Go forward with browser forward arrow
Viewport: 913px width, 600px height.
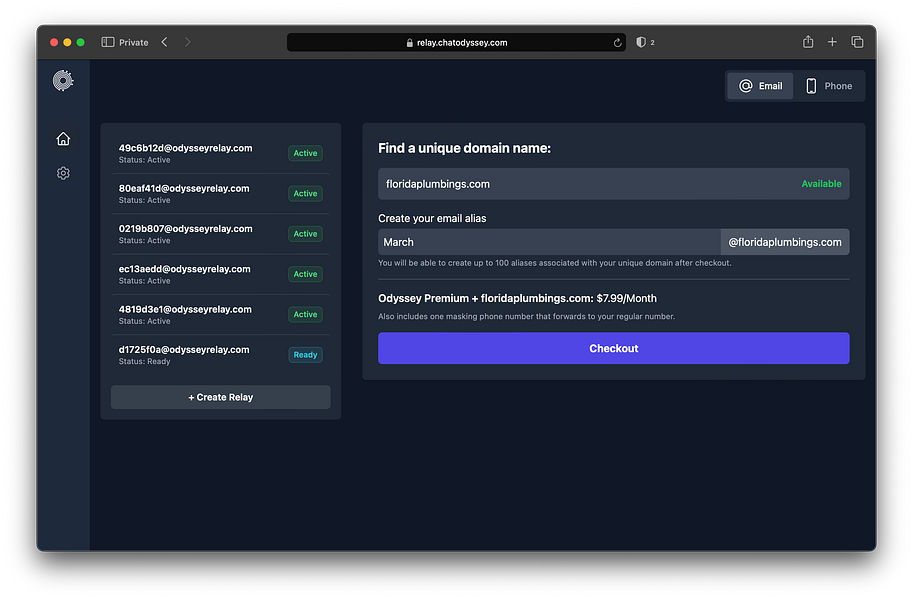pyautogui.click(x=187, y=42)
